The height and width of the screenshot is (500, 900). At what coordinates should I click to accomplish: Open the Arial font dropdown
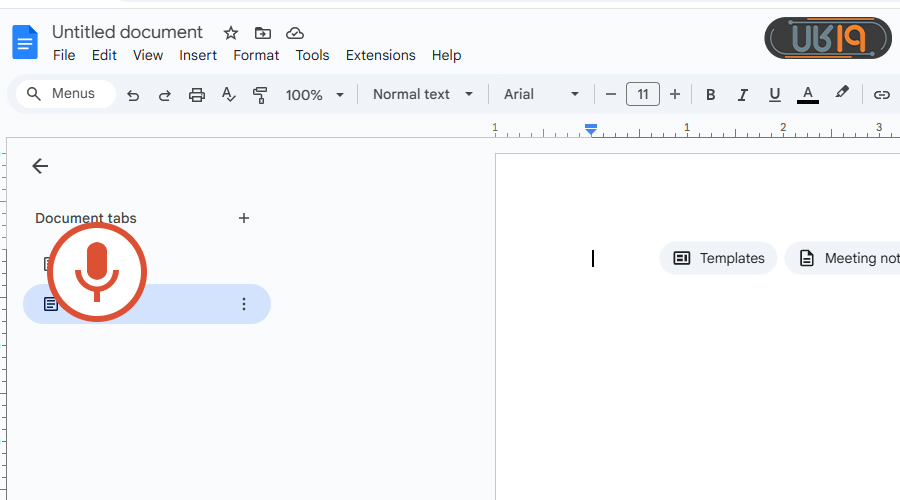pyautogui.click(x=541, y=94)
